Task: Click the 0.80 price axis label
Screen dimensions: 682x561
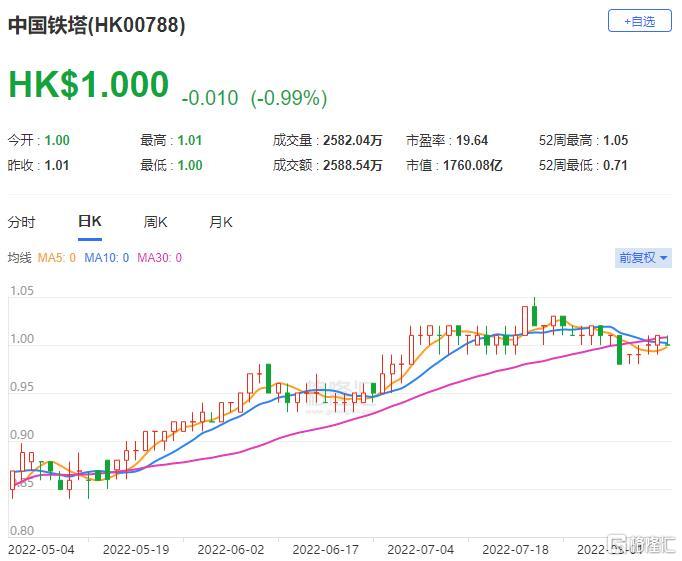Action: 22,531
